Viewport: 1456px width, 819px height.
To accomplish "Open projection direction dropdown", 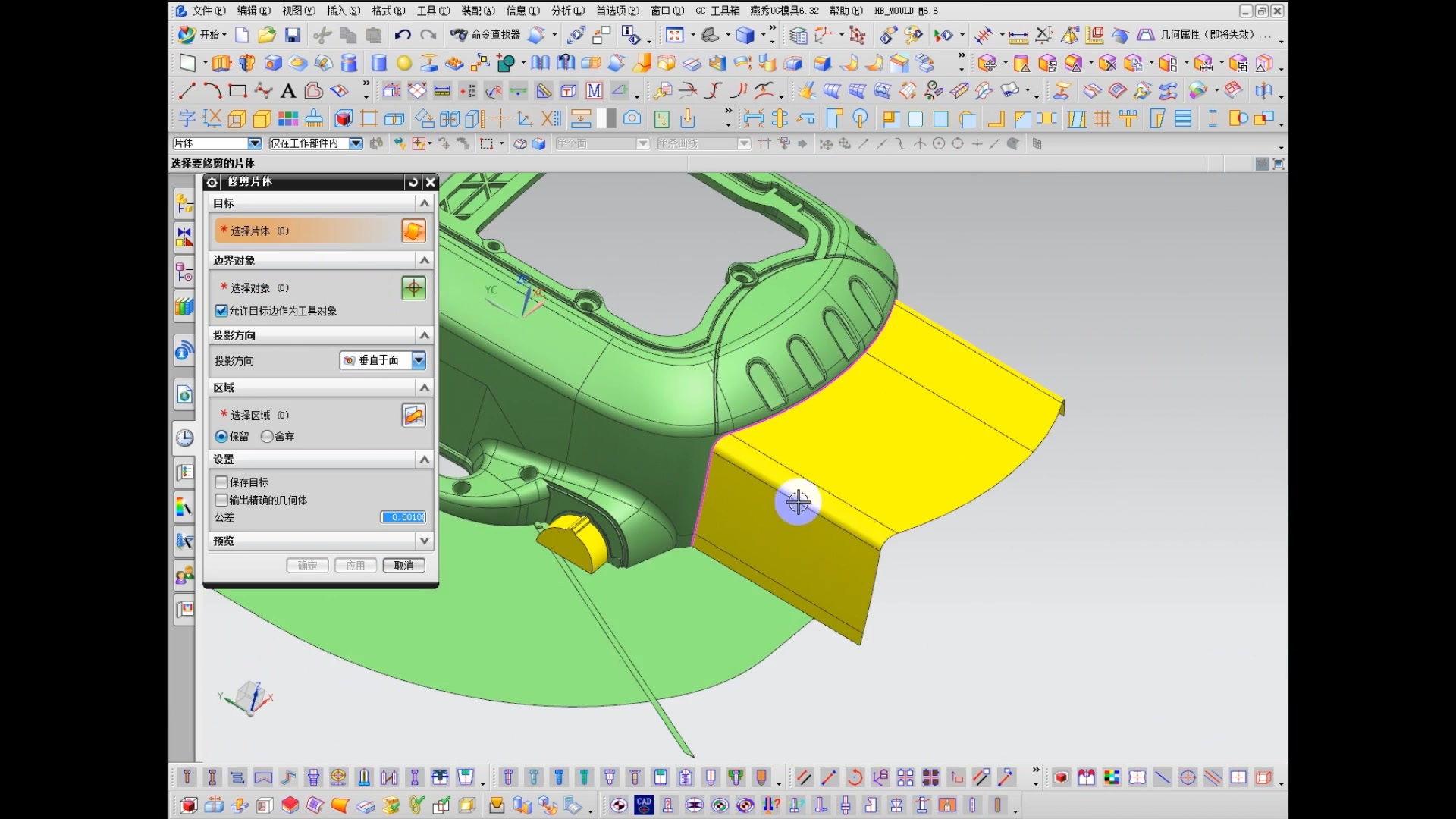I will 419,360.
